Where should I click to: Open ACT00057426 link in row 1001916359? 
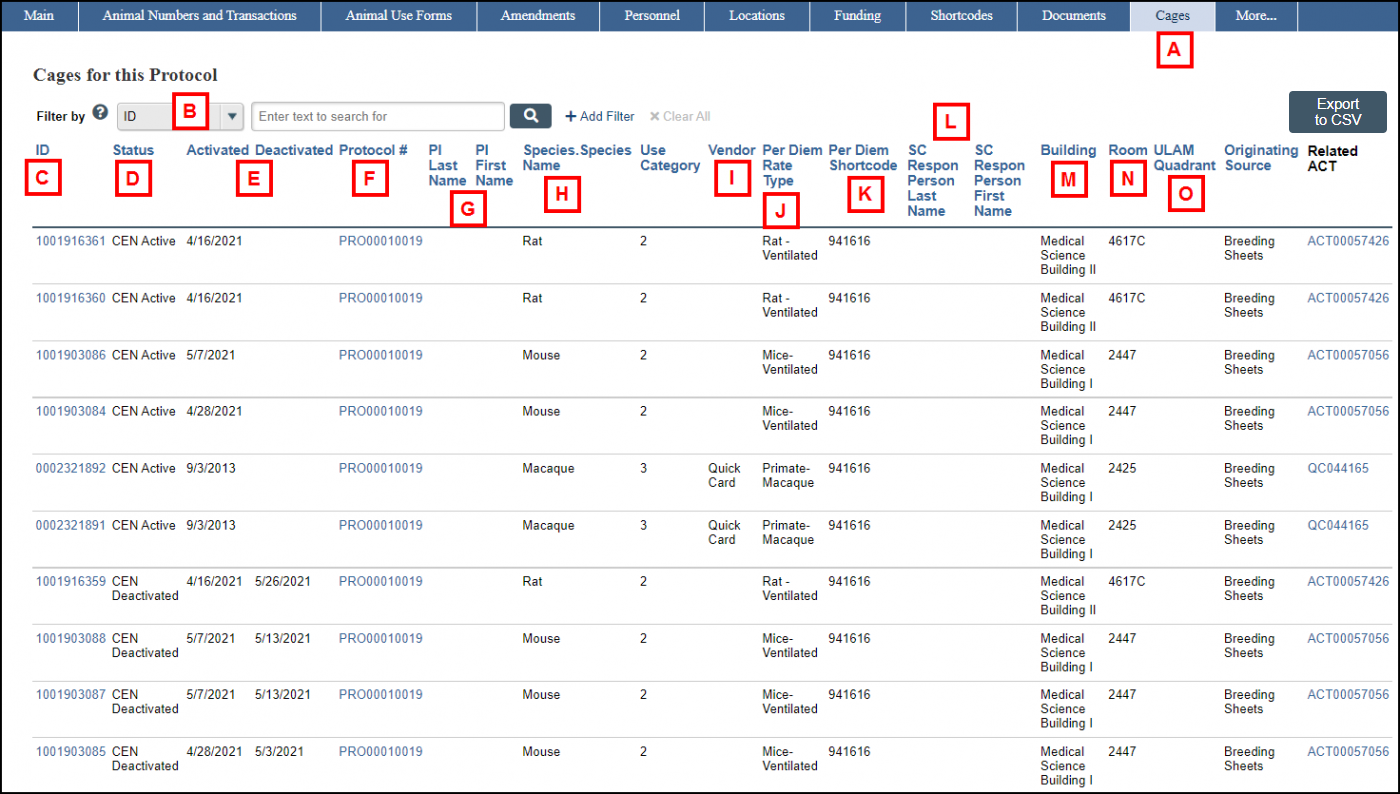[x=1348, y=581]
